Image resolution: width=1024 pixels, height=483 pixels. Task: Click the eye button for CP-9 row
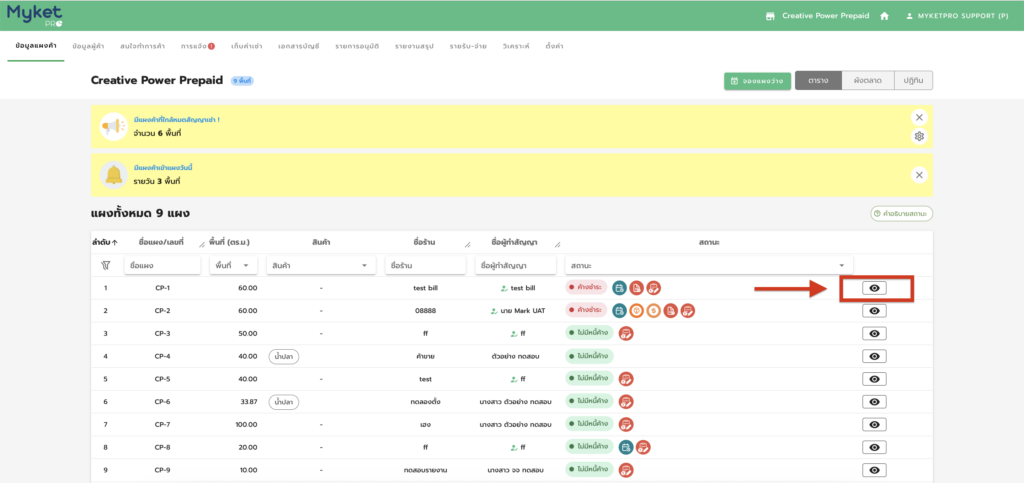point(874,470)
